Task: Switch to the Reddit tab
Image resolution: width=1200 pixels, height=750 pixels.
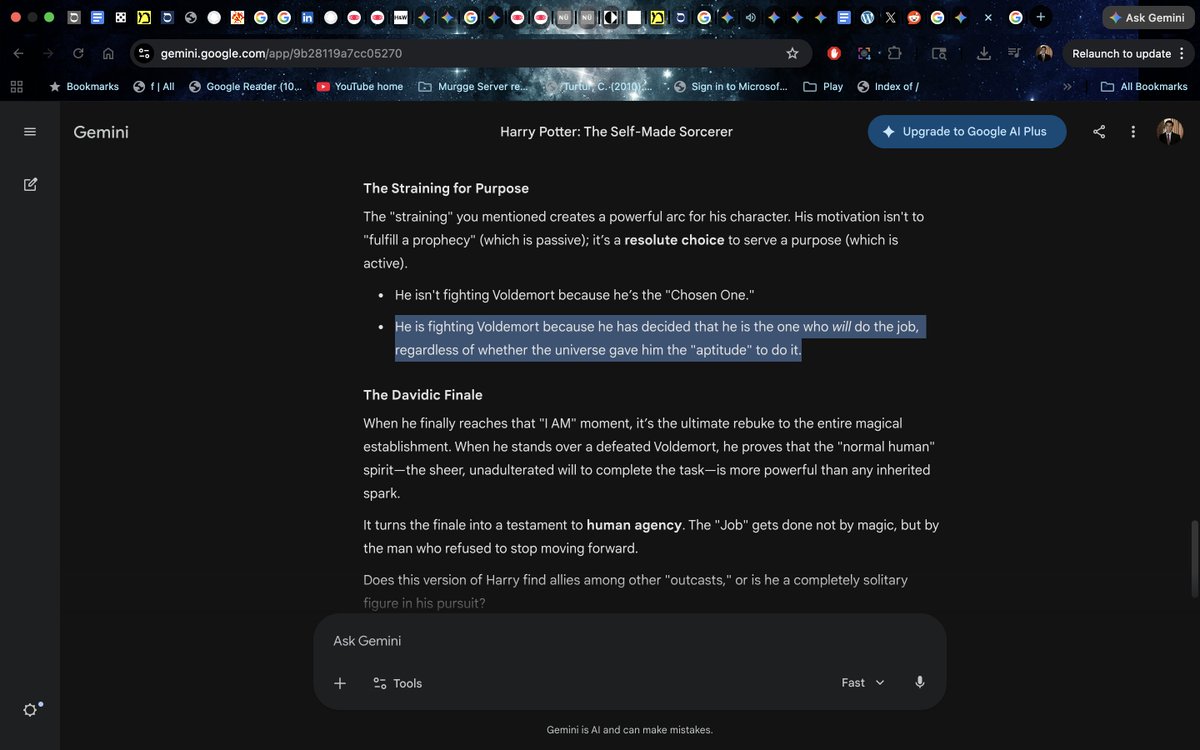Action: click(x=913, y=18)
